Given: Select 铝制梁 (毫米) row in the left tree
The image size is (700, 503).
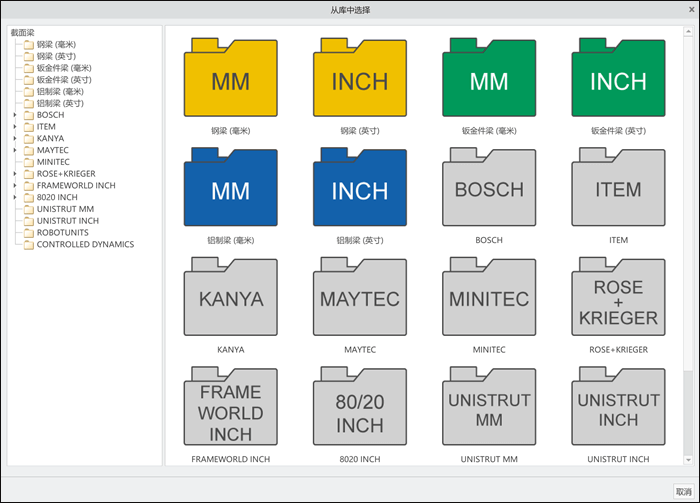Looking at the screenshot, I should pyautogui.click(x=54, y=91).
